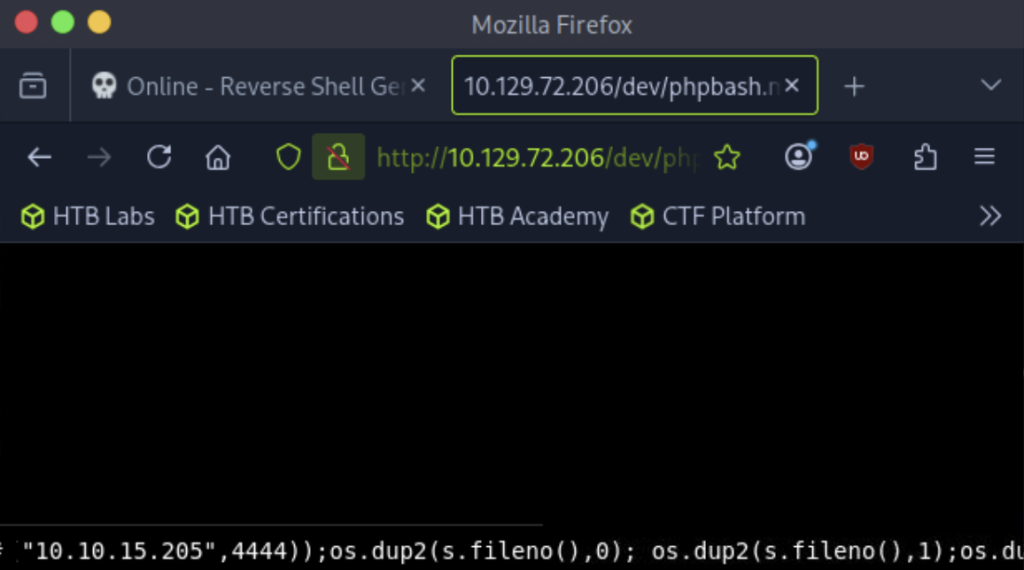Open uBlock Origin extension popup
Screen dimensions: 1024x570
click(861, 157)
